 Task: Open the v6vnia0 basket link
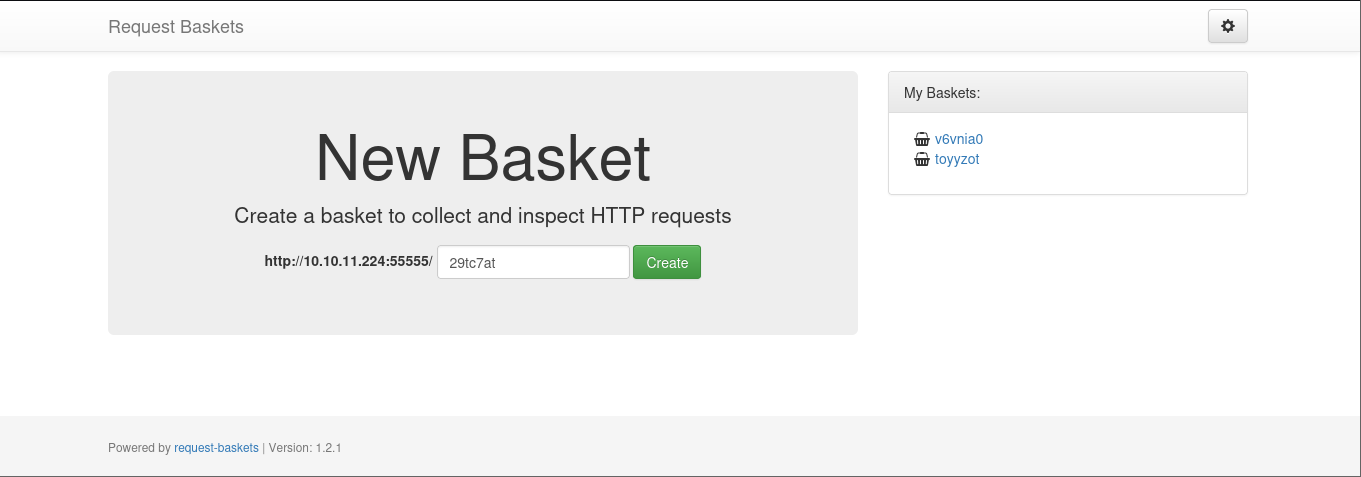(x=958, y=140)
